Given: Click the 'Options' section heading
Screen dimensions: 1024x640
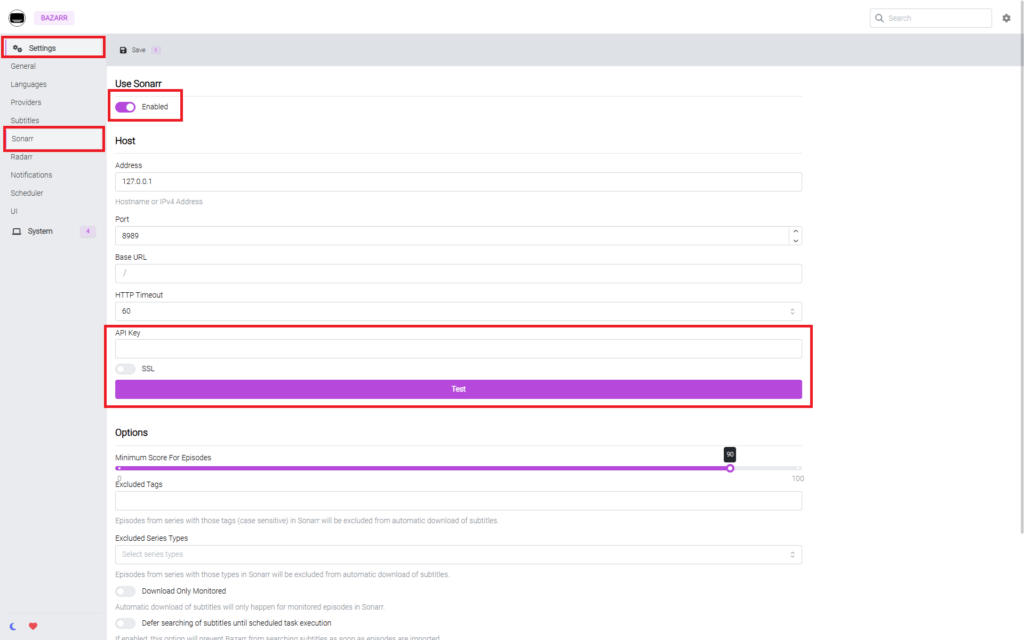Looking at the screenshot, I should tap(131, 433).
